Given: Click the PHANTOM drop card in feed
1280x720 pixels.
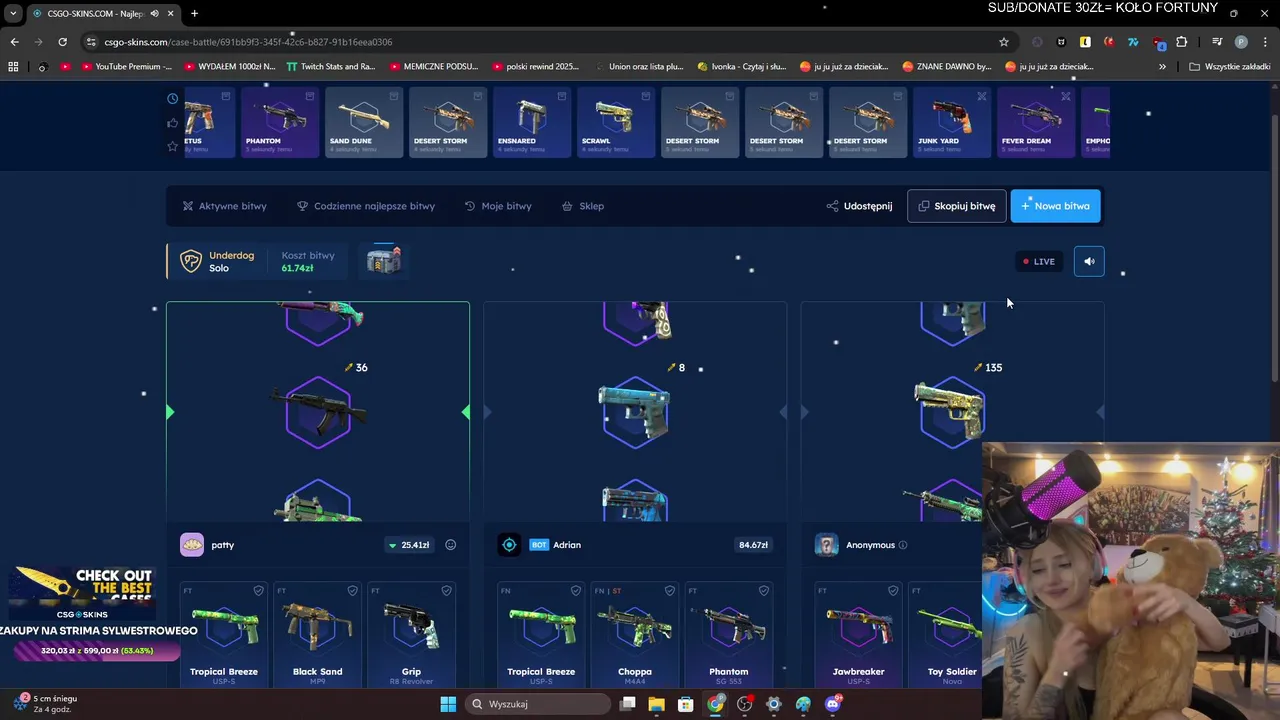Looking at the screenshot, I should click(x=280, y=123).
